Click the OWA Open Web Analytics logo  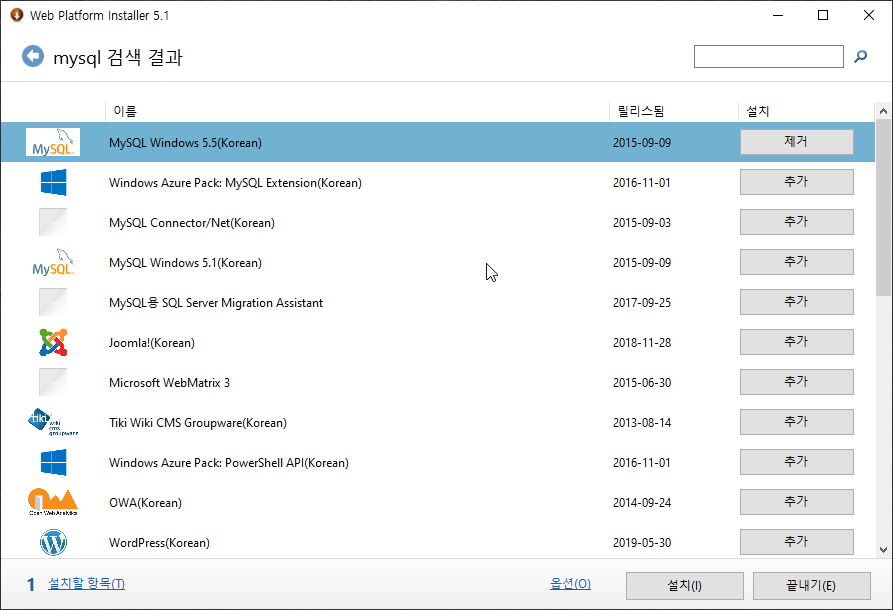(x=53, y=502)
